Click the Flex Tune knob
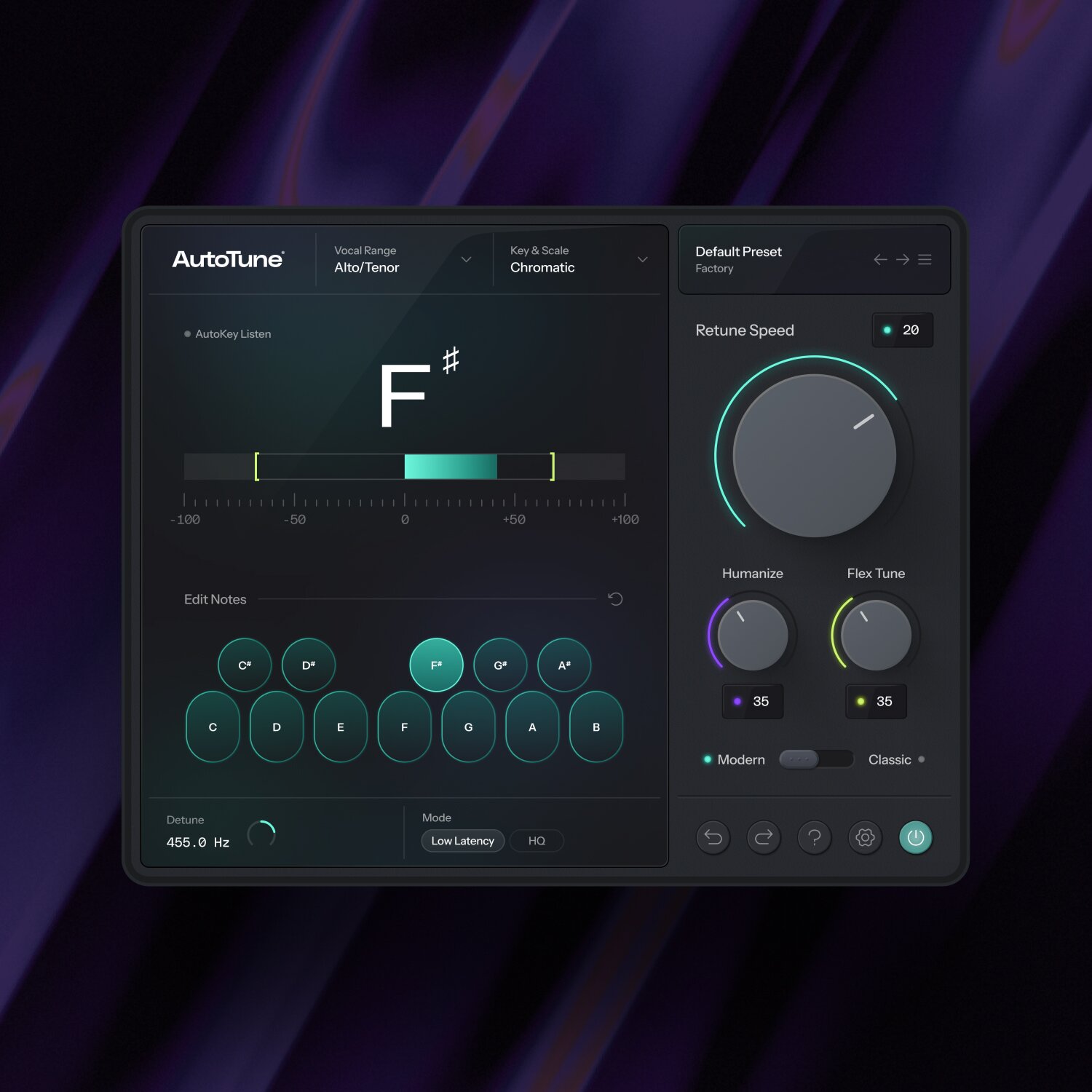1092x1092 pixels. coord(877,635)
